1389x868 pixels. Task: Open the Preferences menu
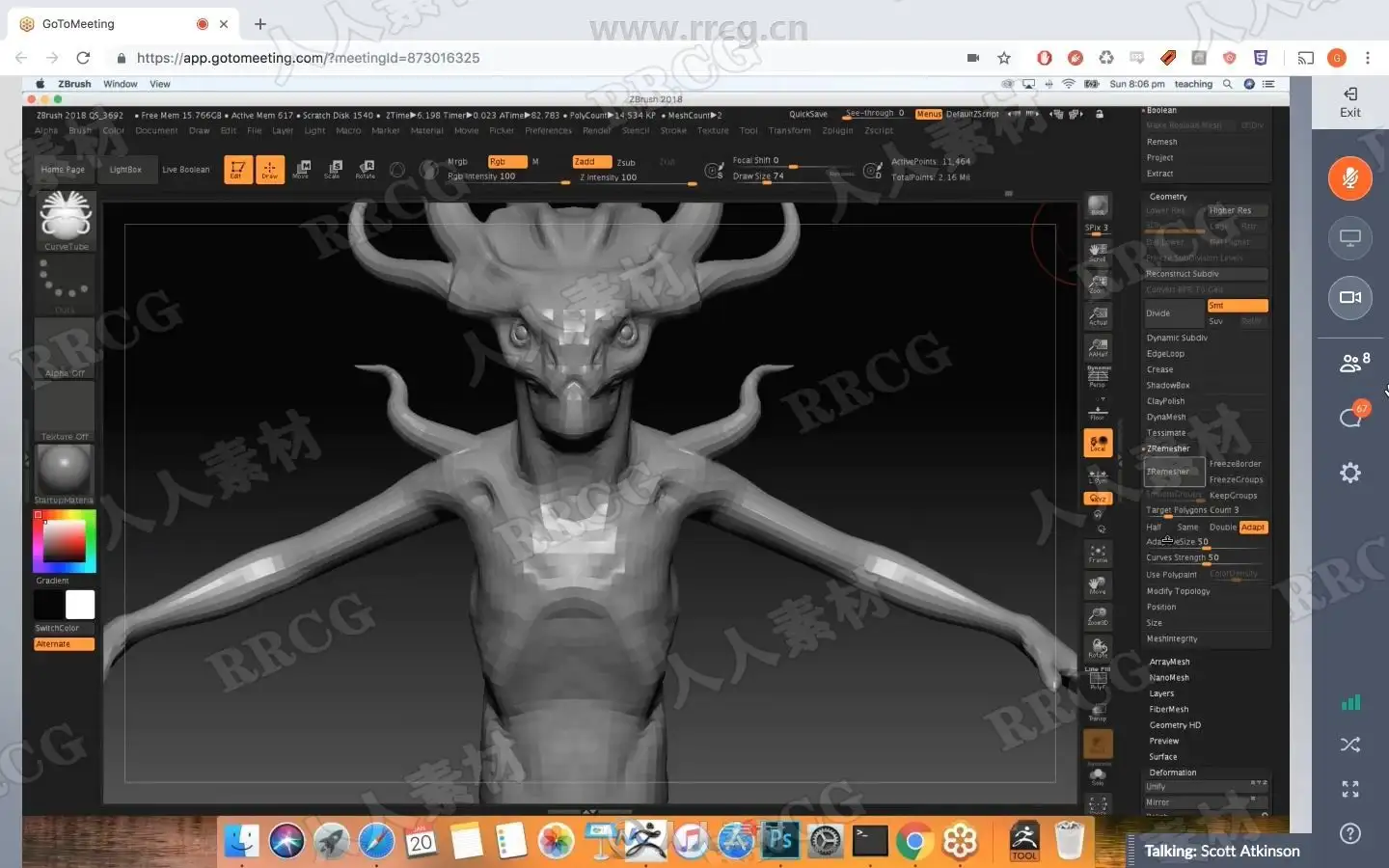tap(548, 130)
